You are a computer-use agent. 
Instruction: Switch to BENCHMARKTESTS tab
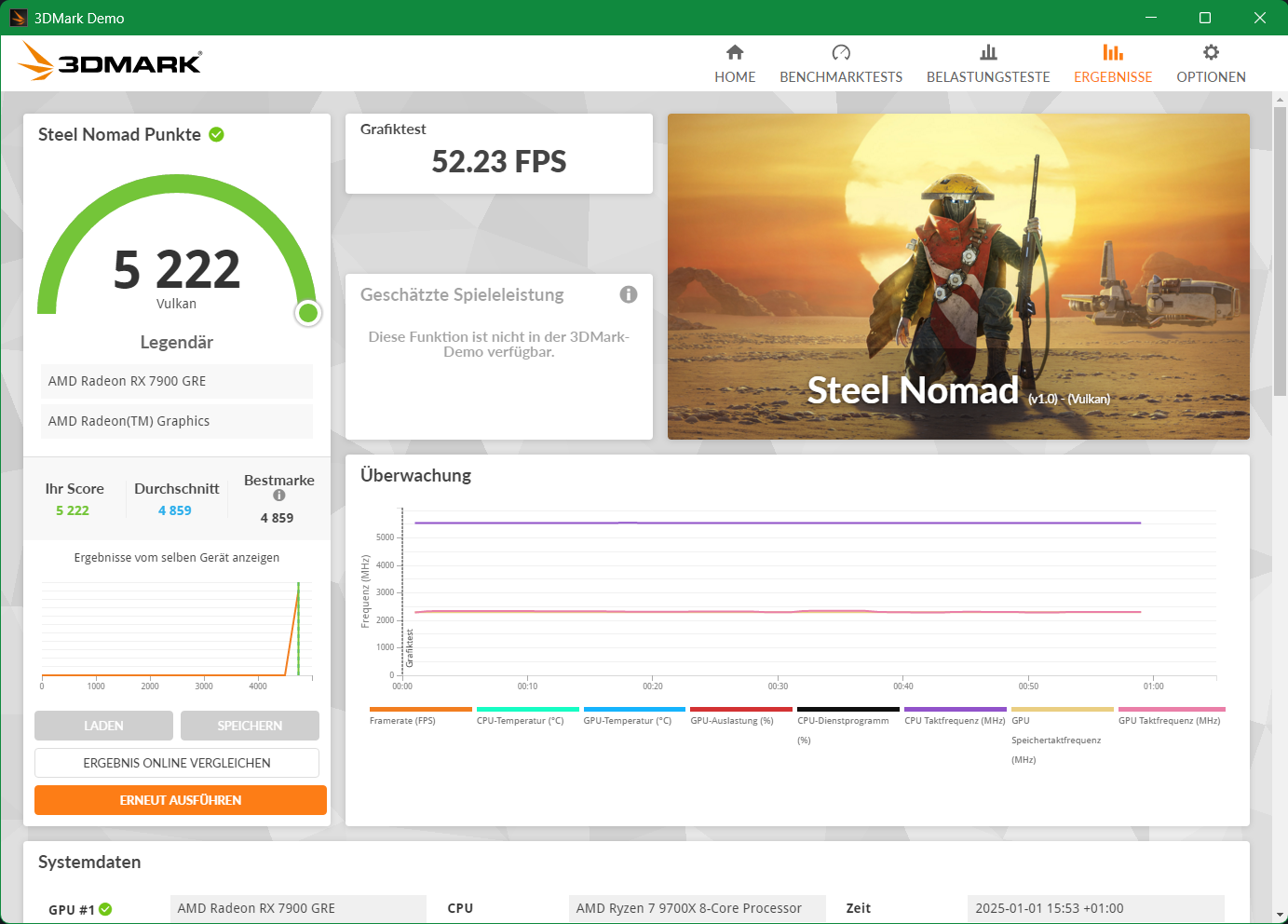coord(841,64)
